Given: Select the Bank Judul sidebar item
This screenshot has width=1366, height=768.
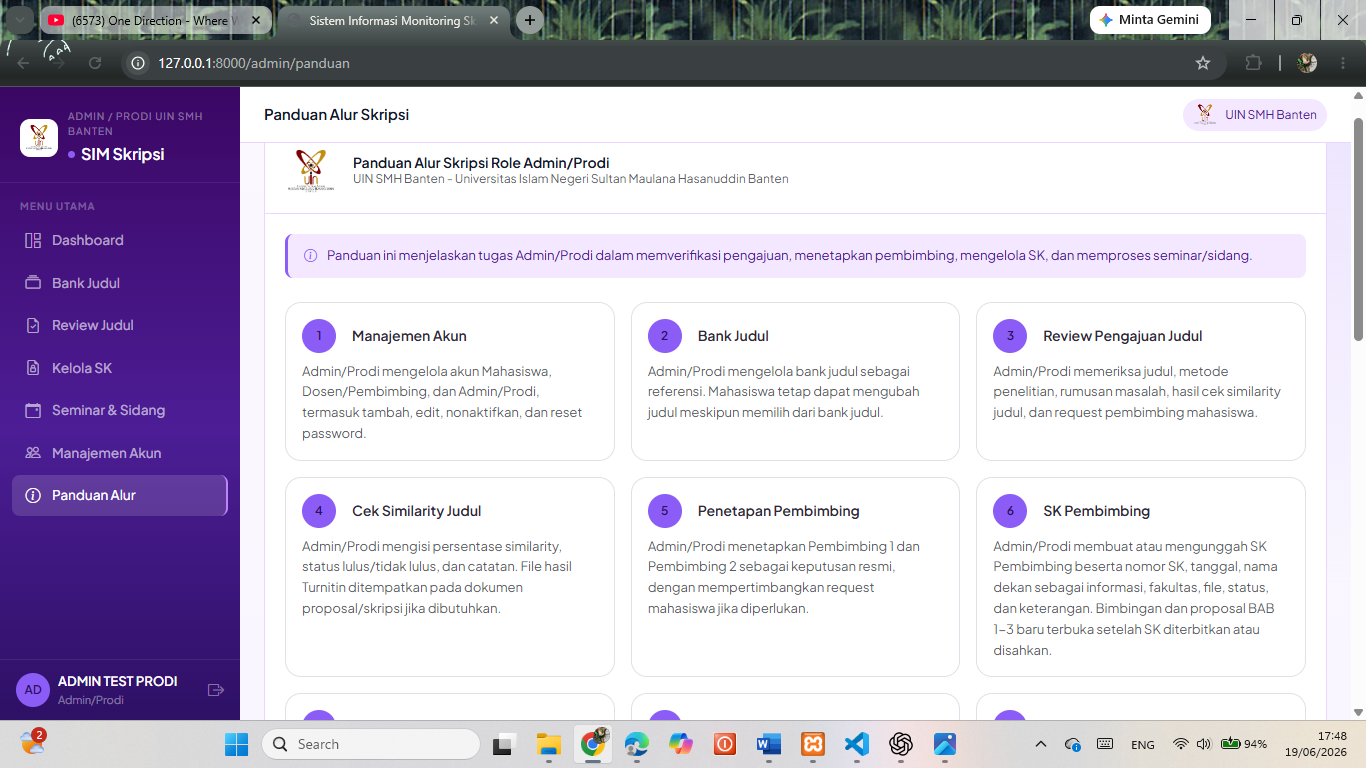Looking at the screenshot, I should (x=120, y=283).
